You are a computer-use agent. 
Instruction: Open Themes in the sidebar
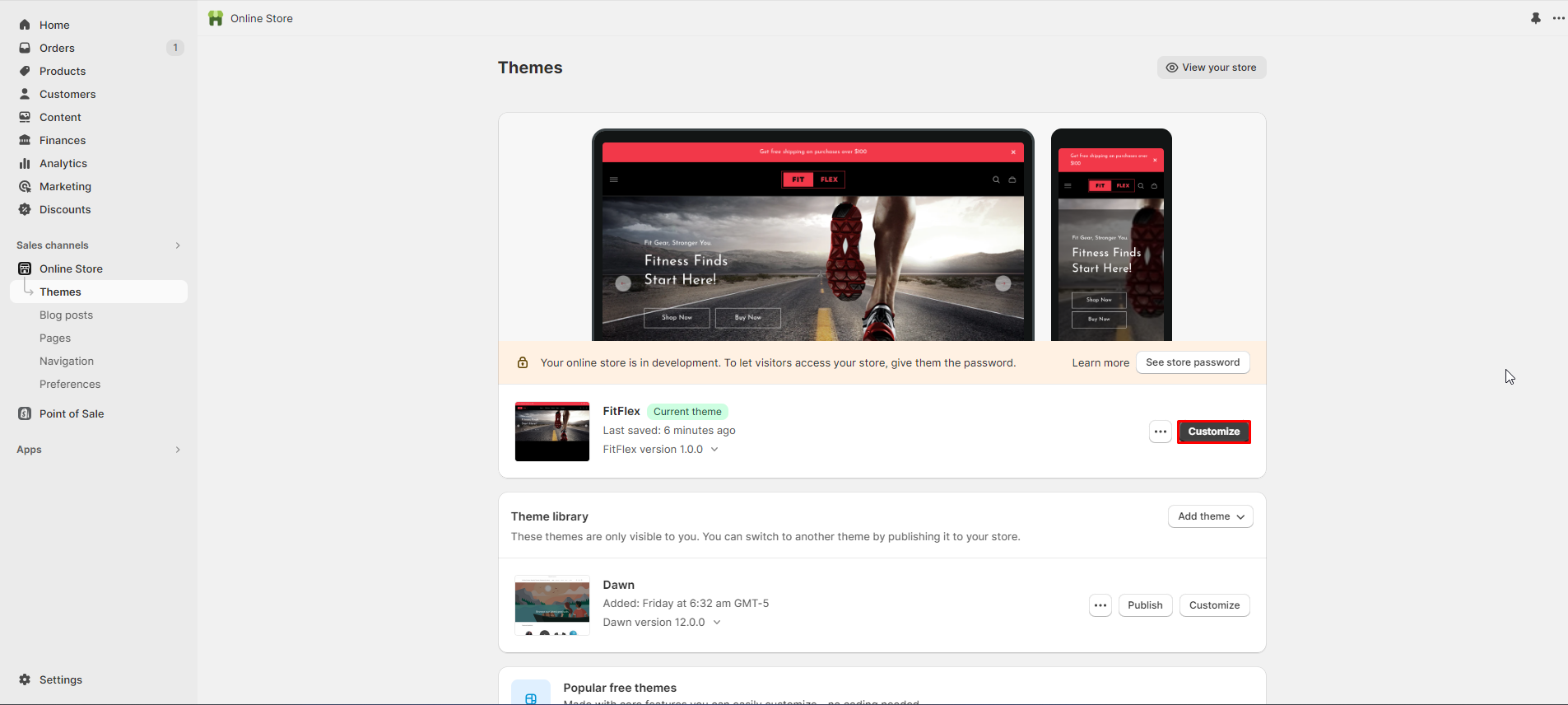[x=99, y=292]
